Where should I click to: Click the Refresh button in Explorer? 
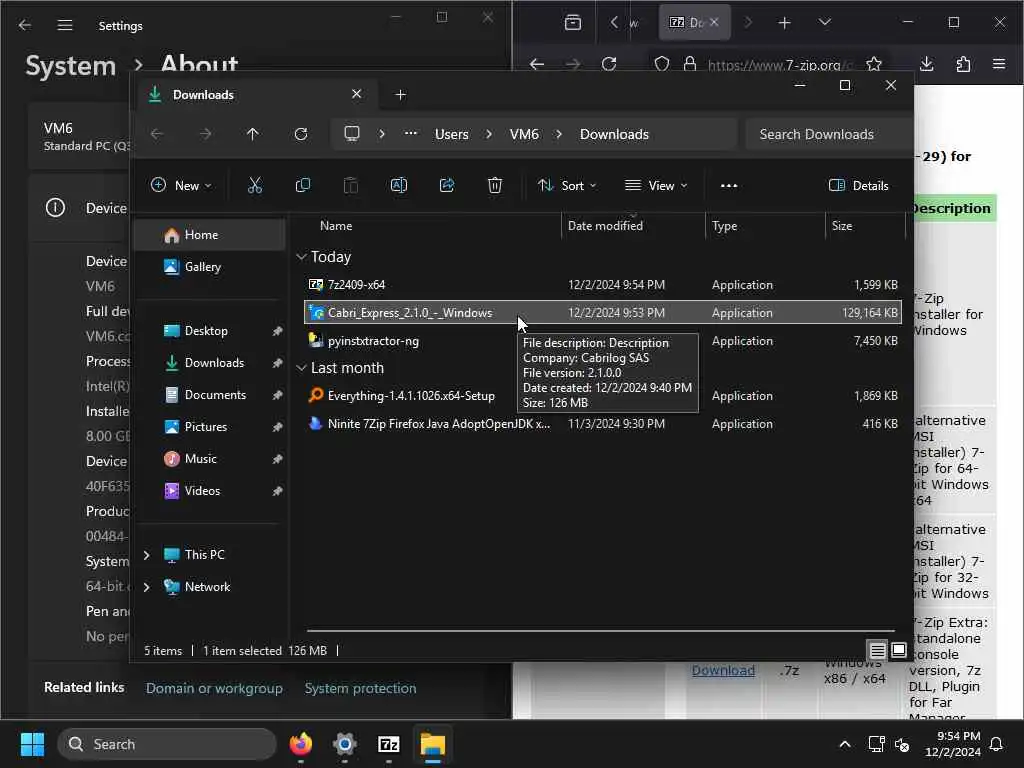pos(300,134)
